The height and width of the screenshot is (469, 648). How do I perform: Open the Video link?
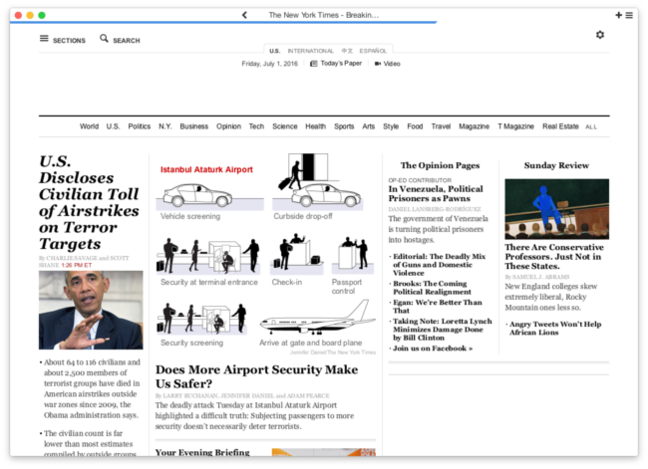pyautogui.click(x=392, y=64)
